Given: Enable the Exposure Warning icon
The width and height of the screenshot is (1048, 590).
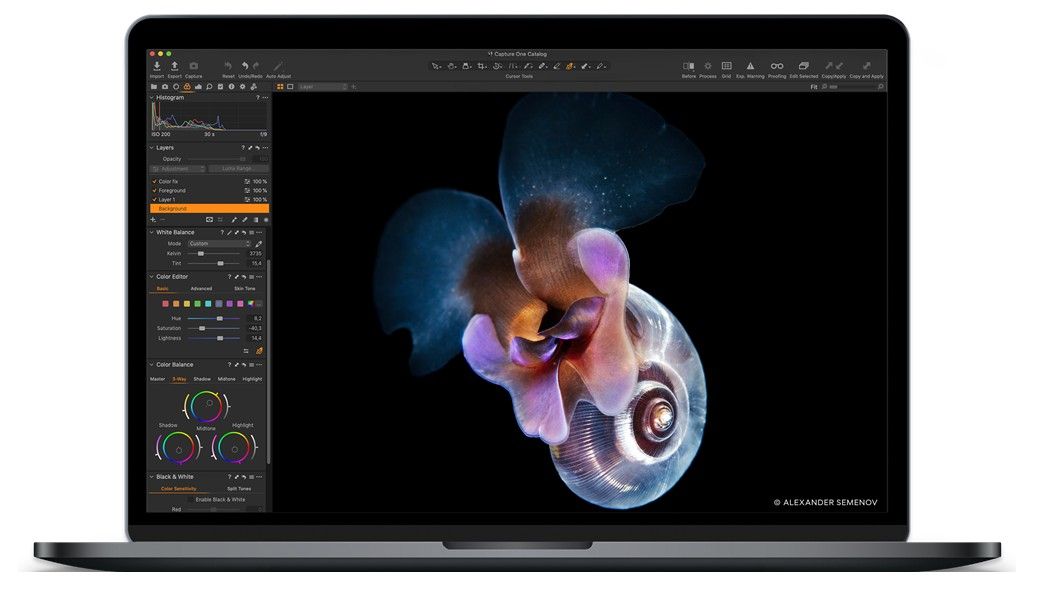Looking at the screenshot, I should pos(751,63).
